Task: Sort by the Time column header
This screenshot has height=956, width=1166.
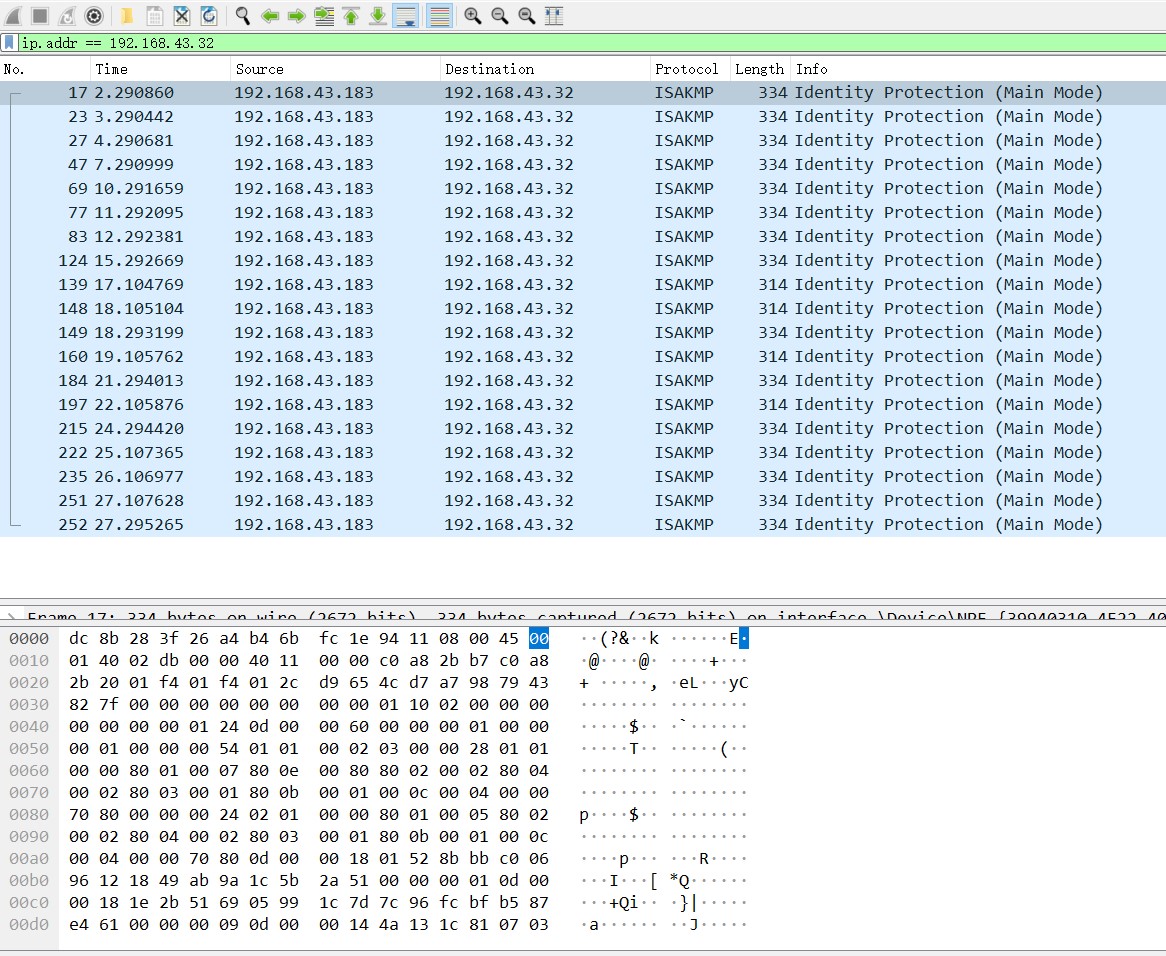Action: coord(160,69)
